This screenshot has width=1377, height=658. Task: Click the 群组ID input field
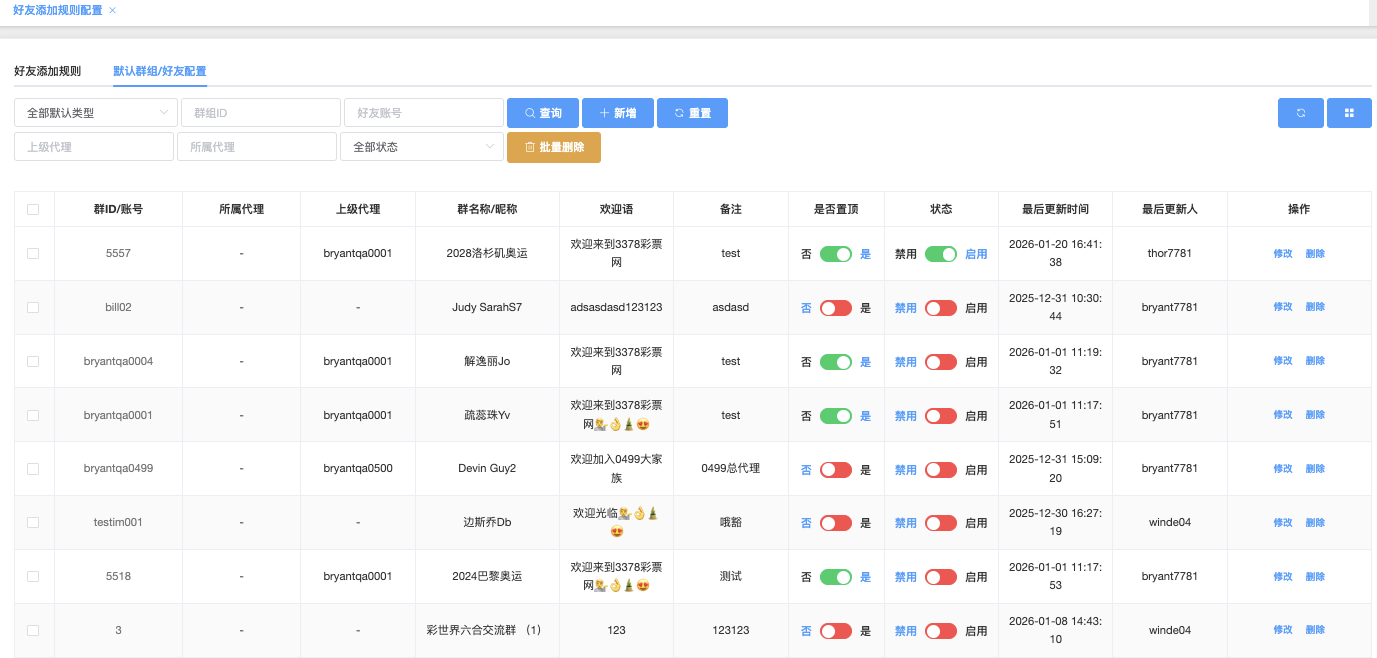pos(261,113)
